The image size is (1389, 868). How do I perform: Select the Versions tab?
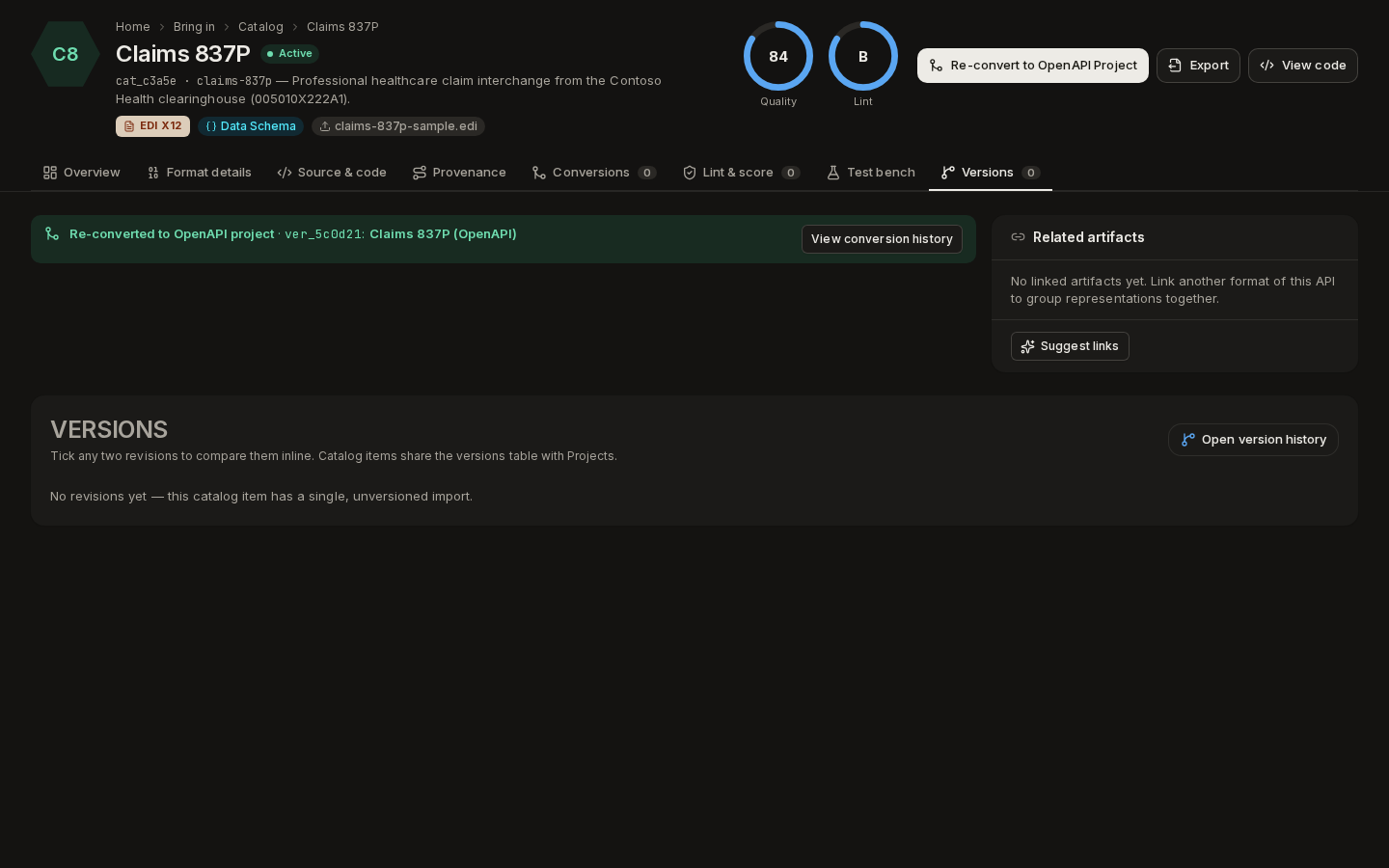[x=991, y=173]
